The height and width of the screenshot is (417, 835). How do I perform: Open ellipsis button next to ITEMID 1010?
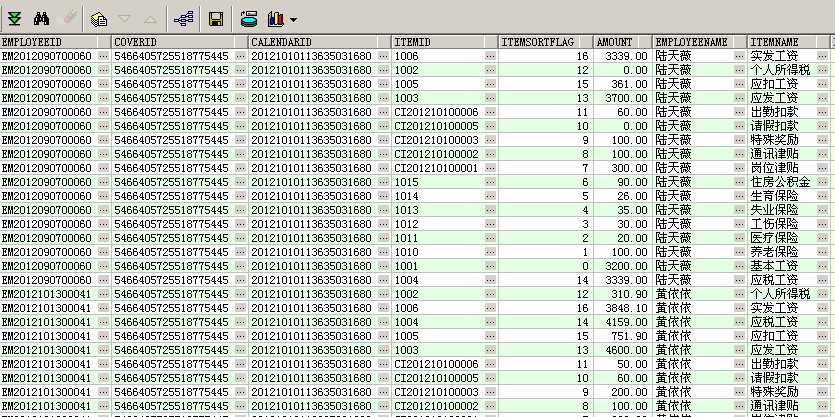[490, 252]
